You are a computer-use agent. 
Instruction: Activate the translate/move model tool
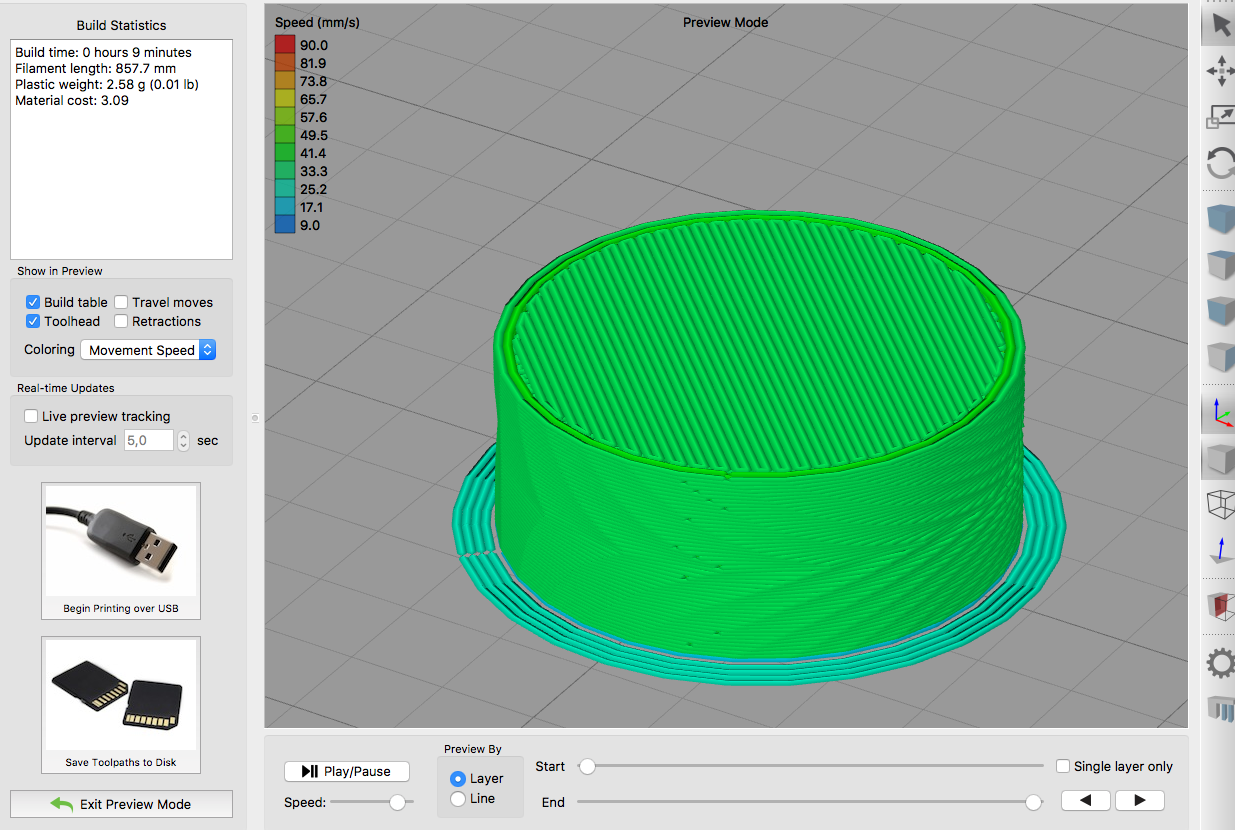tap(1220, 71)
